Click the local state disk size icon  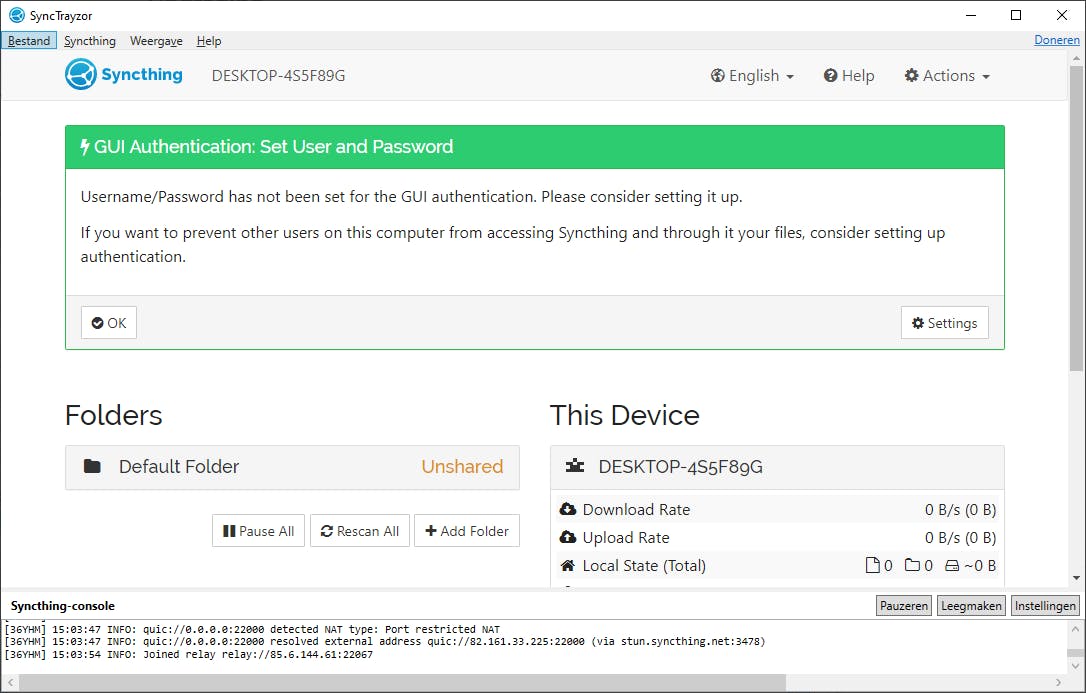(x=952, y=566)
